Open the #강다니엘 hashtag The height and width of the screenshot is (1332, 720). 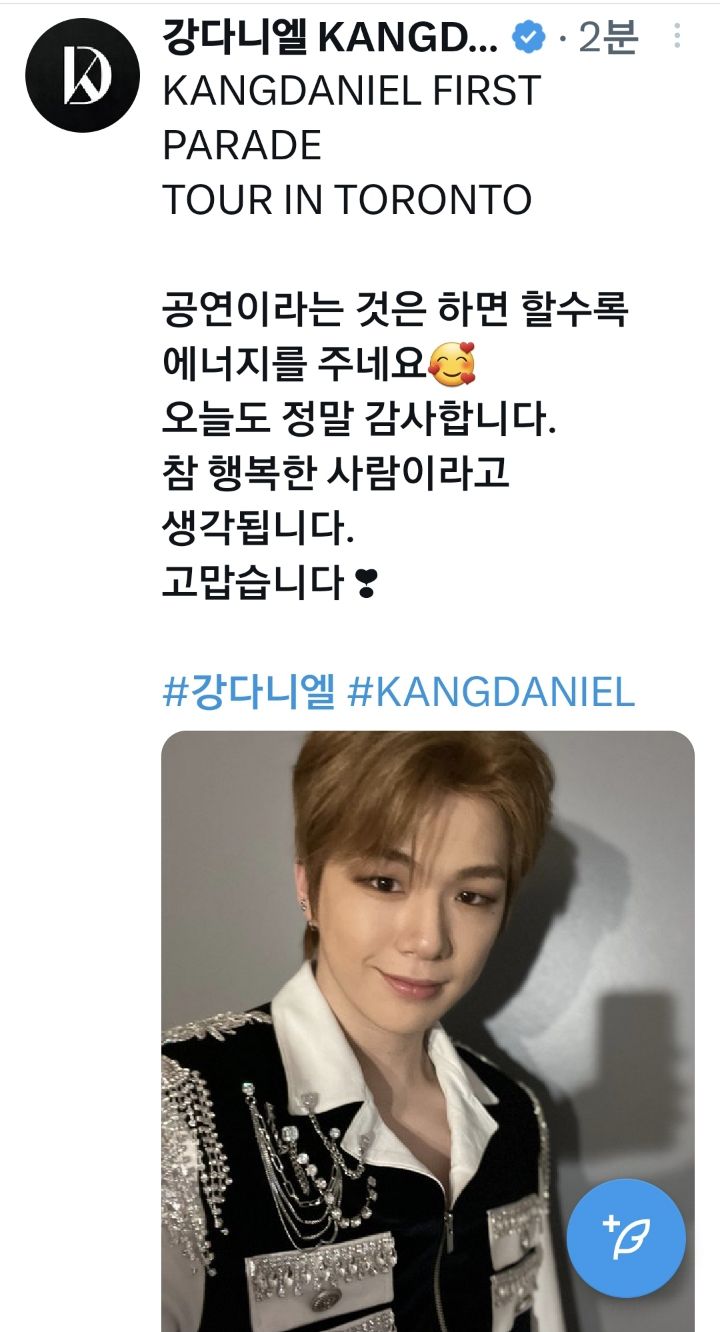[248, 692]
